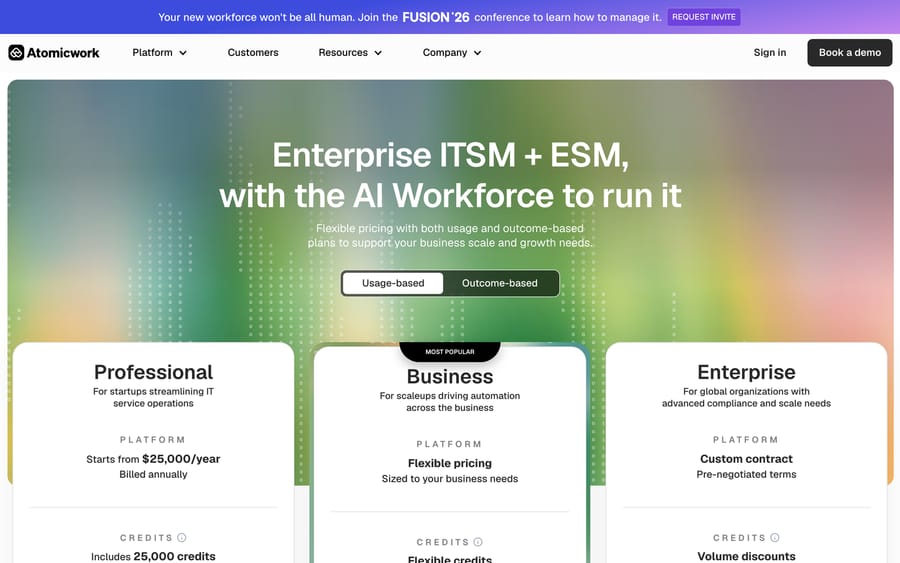The image size is (900, 563).
Task: Open the info icon beside Business CREDITS
Action: coord(478,542)
